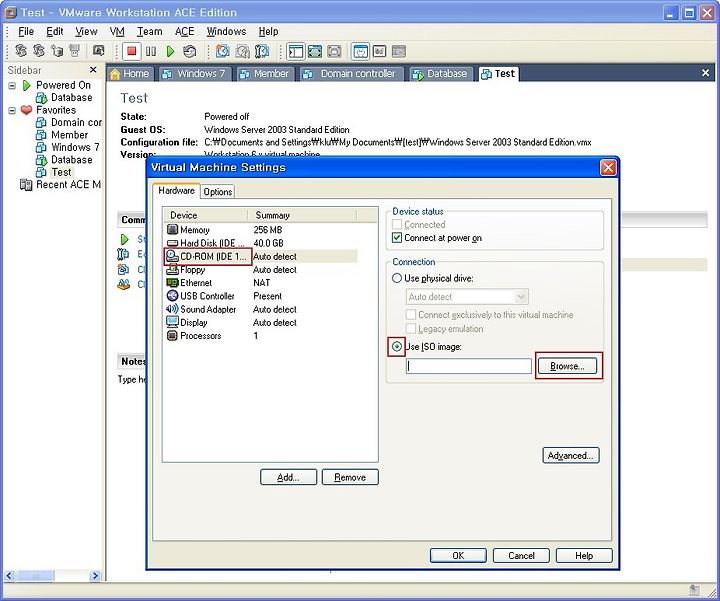Screen dimensions: 720x601
Task: Click the red Power Off toolbar button
Action: [x=132, y=51]
